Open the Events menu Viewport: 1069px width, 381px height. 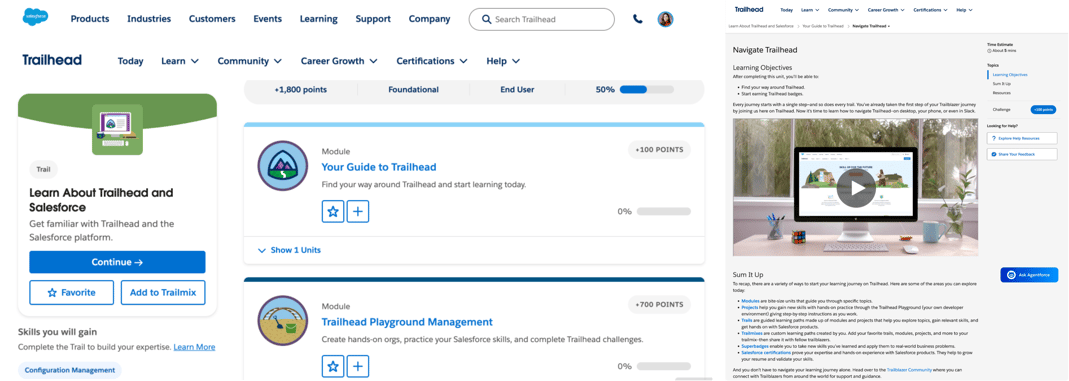click(268, 19)
